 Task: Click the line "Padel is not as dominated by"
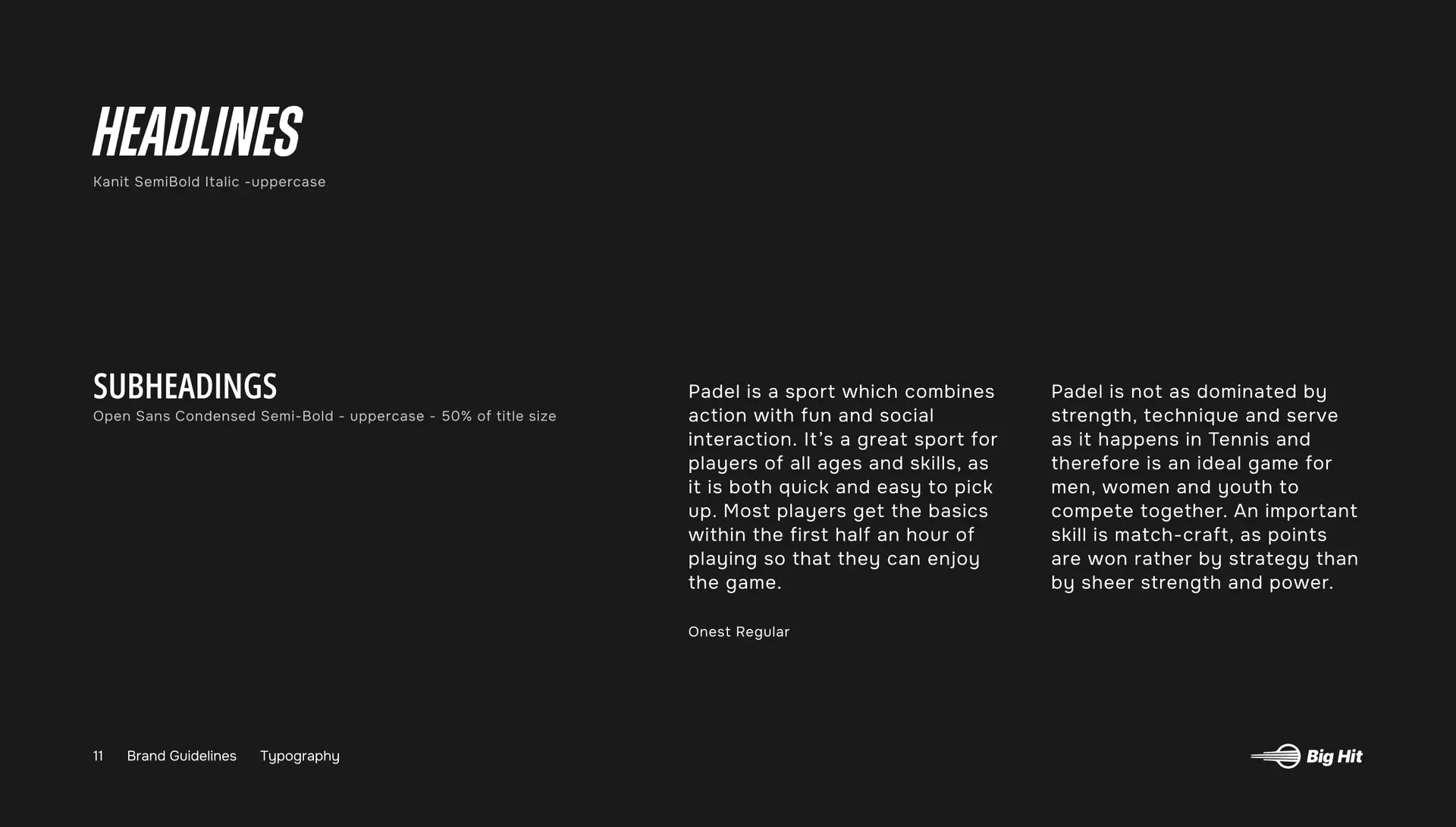click(1188, 392)
